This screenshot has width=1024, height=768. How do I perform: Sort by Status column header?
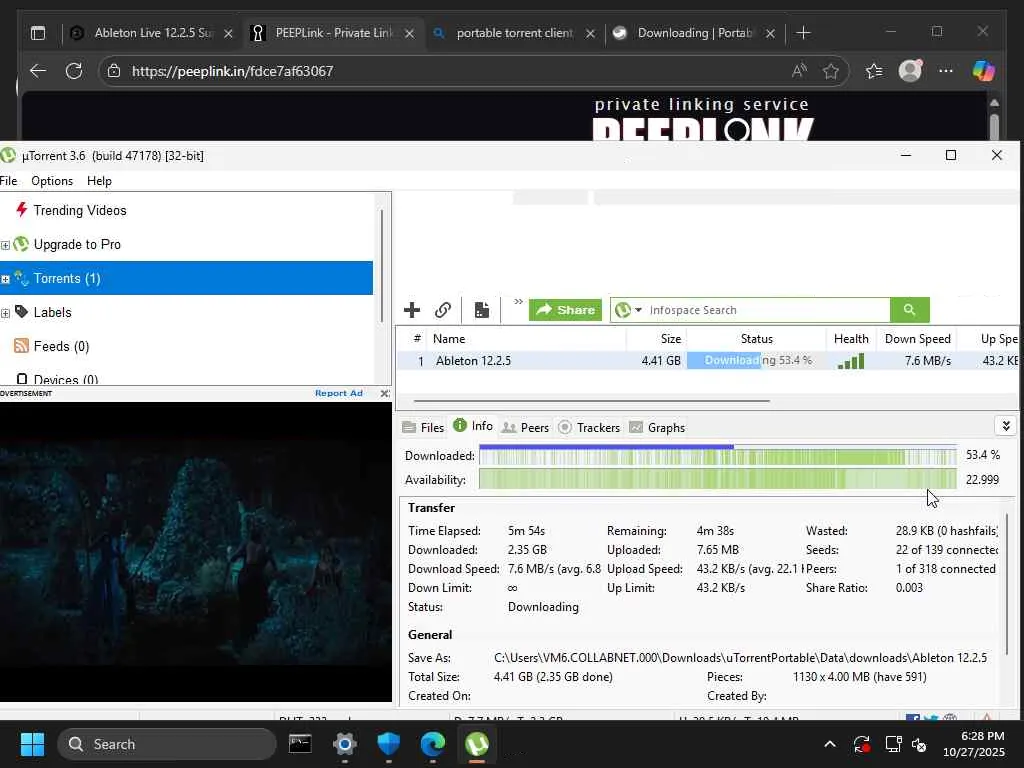(x=756, y=339)
